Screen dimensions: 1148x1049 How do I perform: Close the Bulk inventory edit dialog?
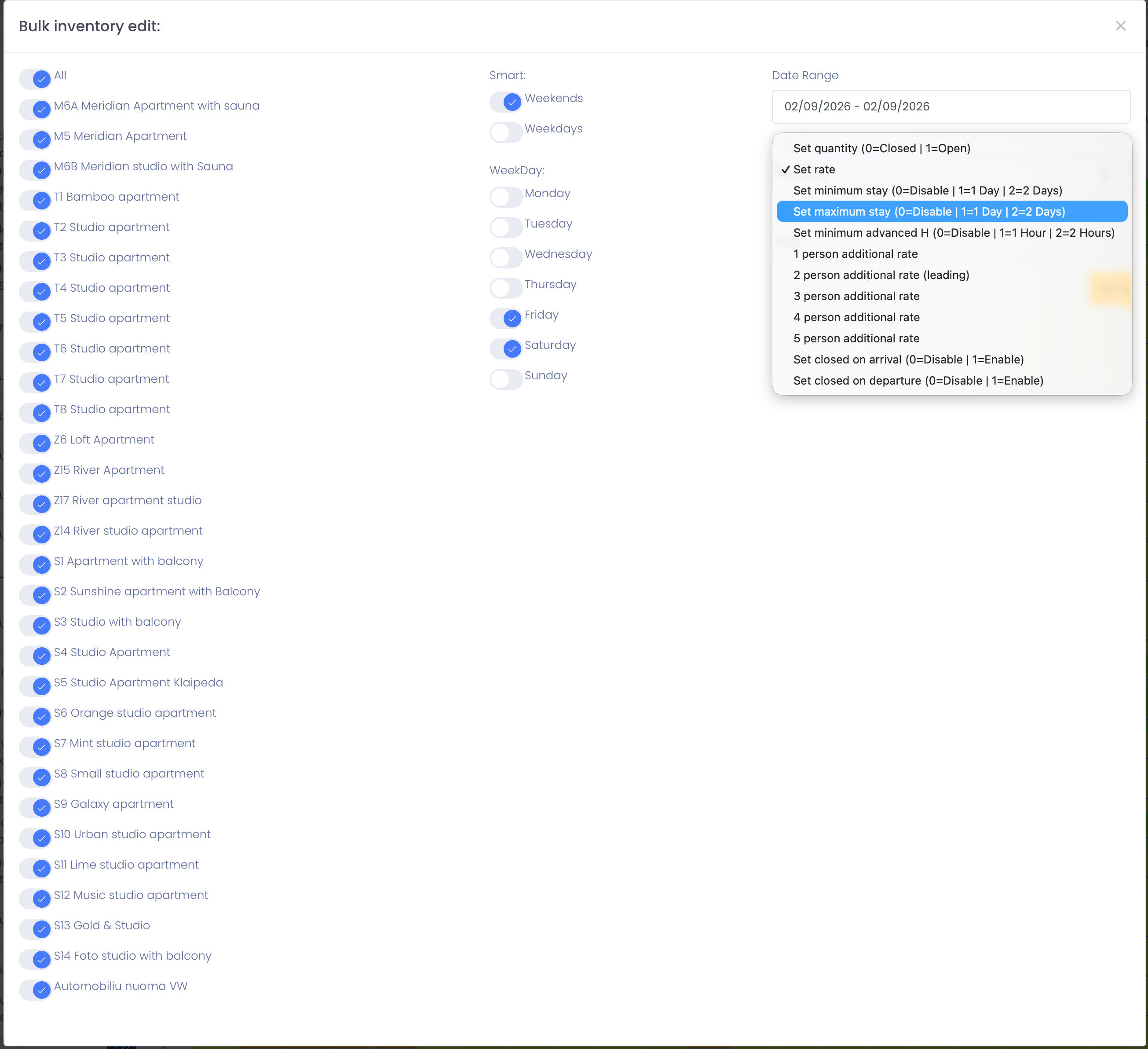click(x=1120, y=26)
